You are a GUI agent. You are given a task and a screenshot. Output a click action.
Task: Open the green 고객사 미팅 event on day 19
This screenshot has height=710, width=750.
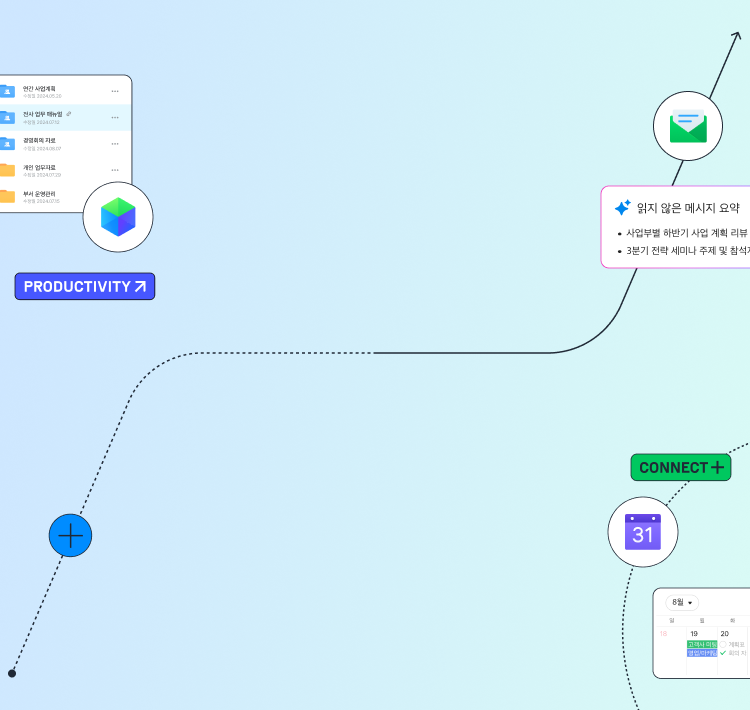[x=702, y=644]
